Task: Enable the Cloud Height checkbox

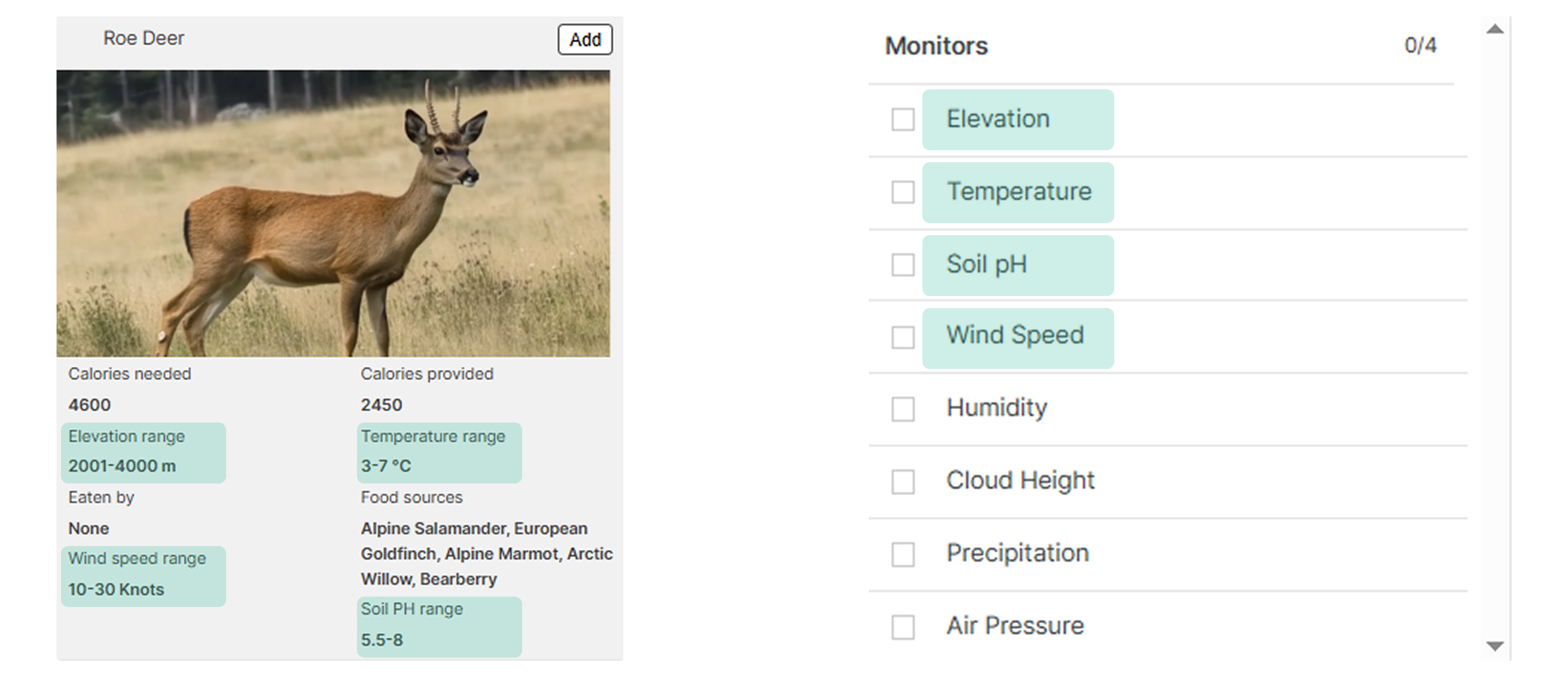Action: (903, 482)
